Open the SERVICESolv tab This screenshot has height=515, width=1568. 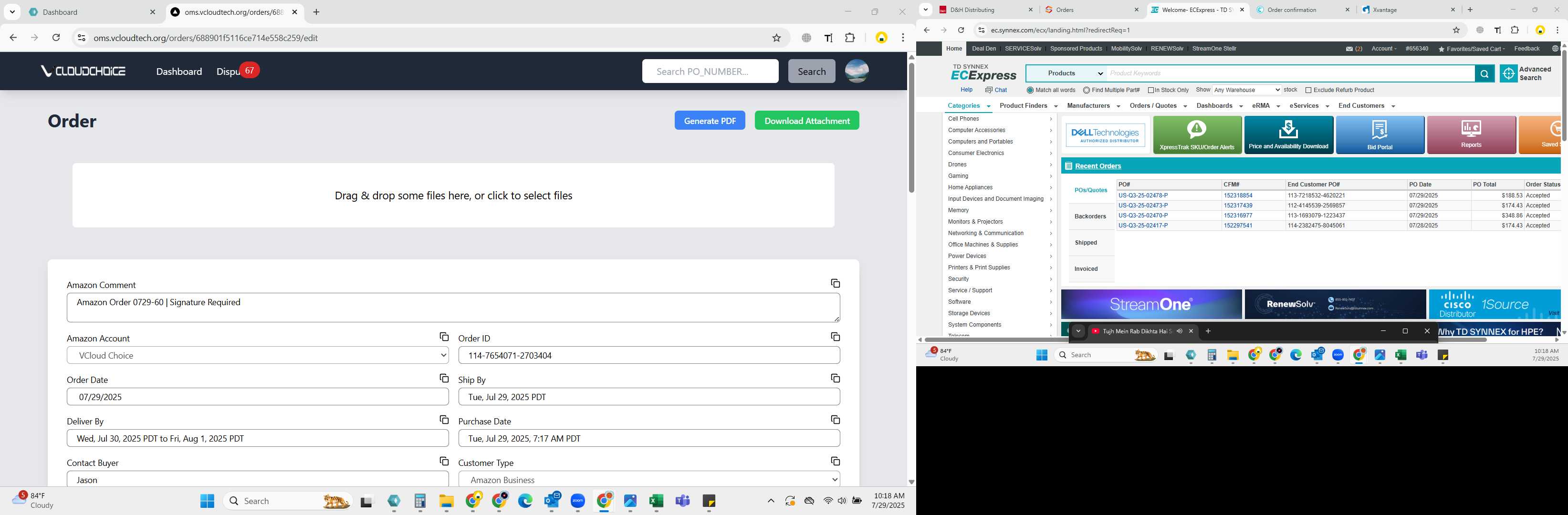1023,49
